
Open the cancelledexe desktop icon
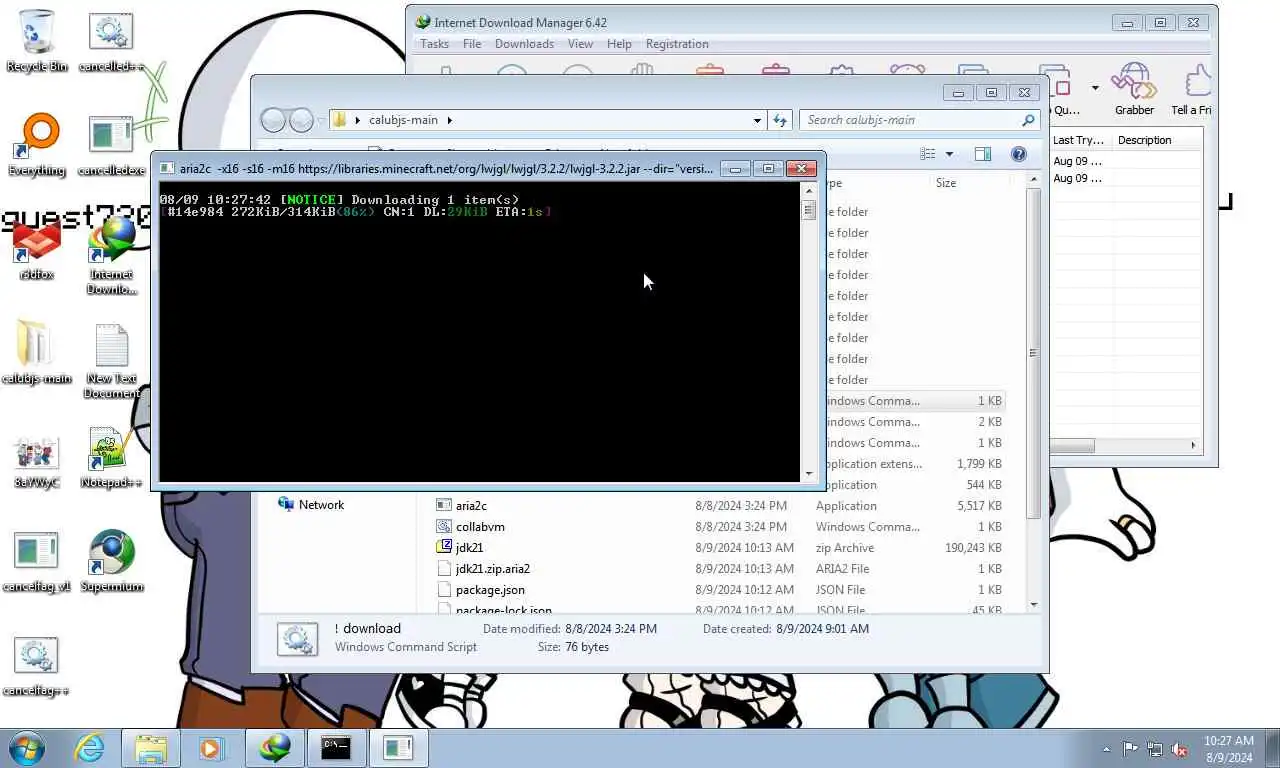(x=111, y=145)
